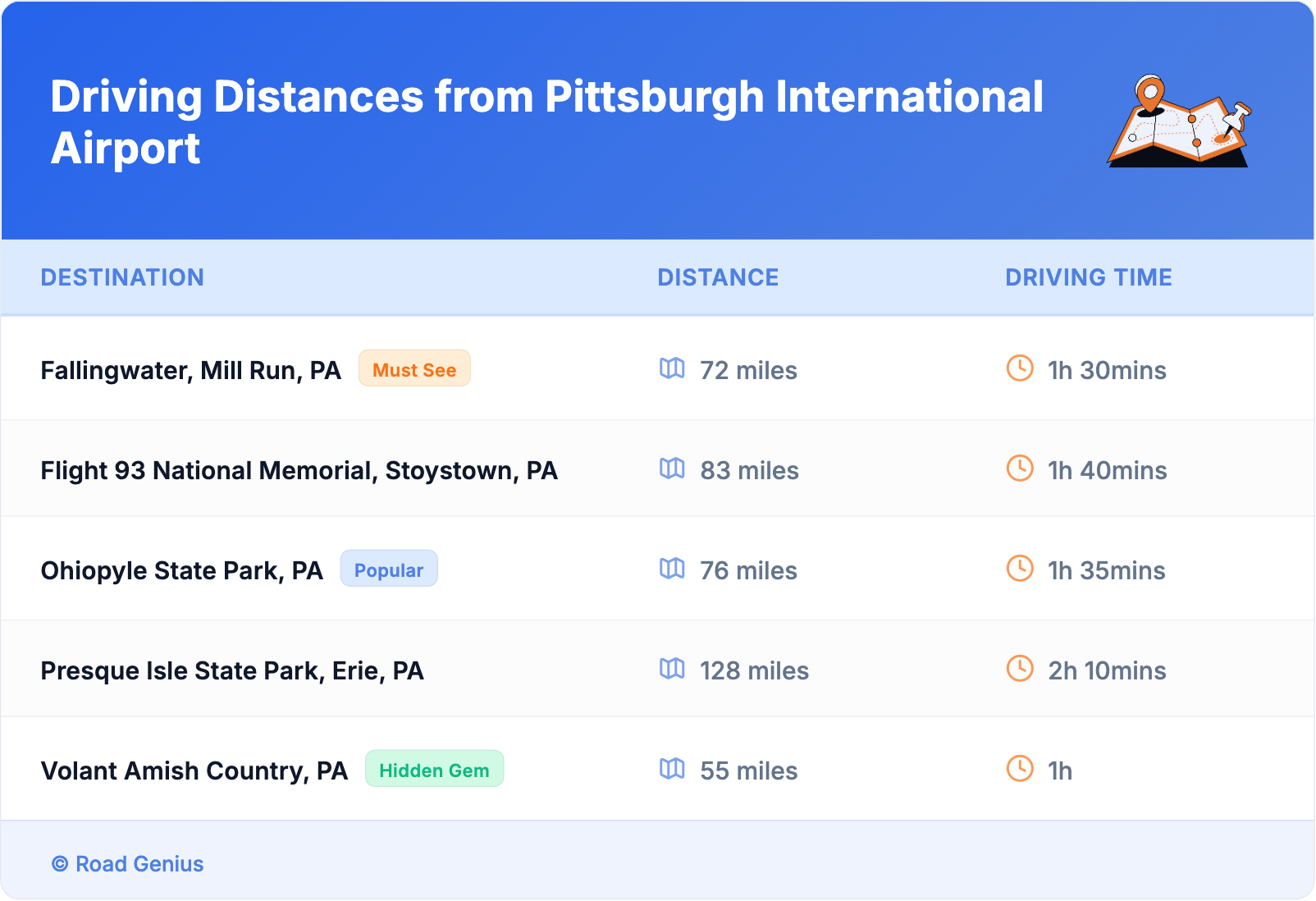This screenshot has width=1316, height=901.
Task: Click the clock icon in Volant row
Action: [x=1020, y=769]
